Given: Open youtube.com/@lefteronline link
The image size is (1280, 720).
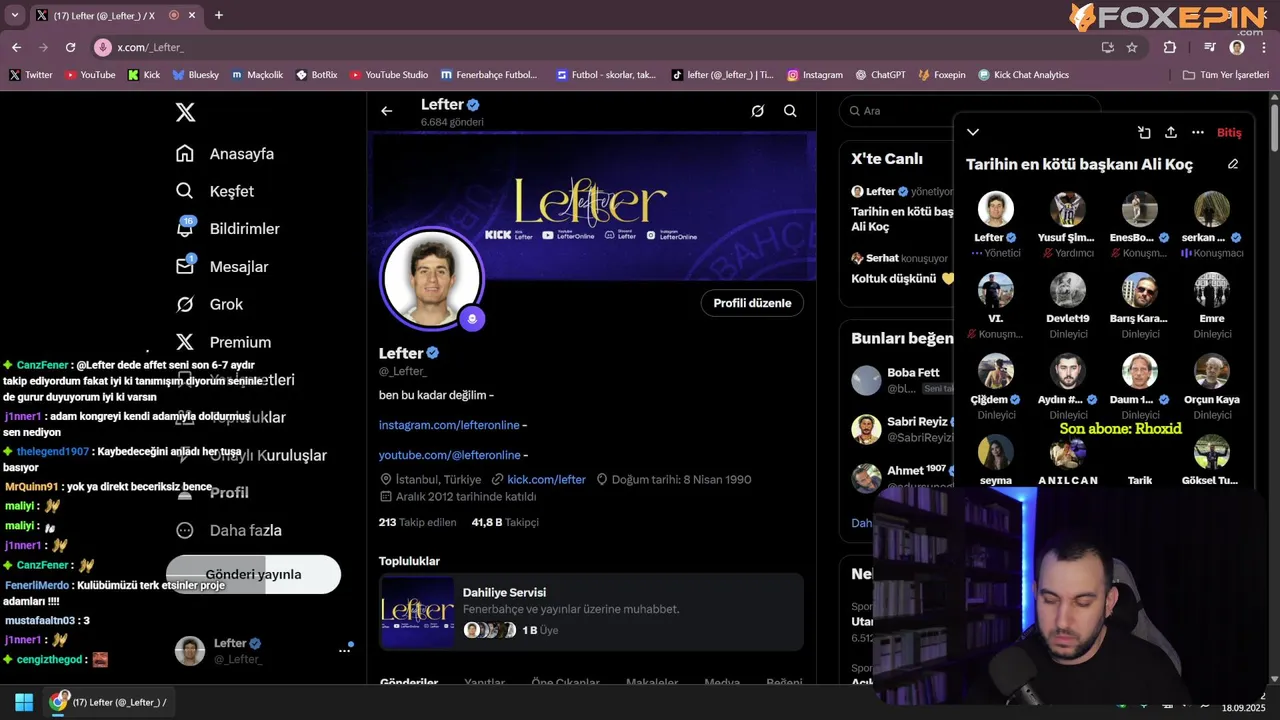Looking at the screenshot, I should click(449, 455).
